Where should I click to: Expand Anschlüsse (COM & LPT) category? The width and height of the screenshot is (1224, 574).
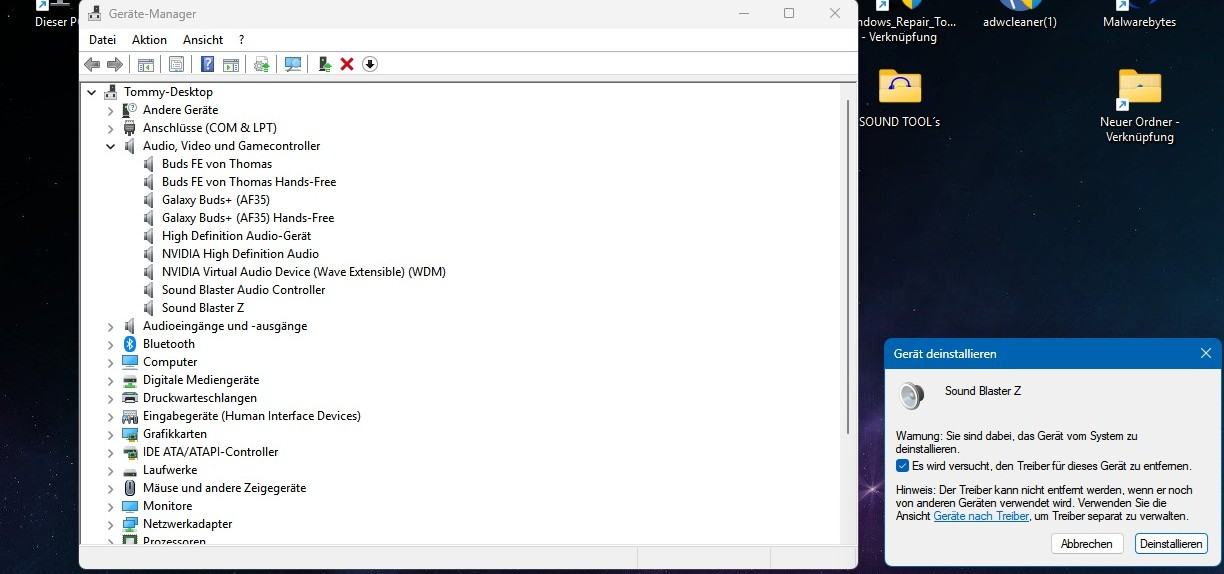[111, 128]
